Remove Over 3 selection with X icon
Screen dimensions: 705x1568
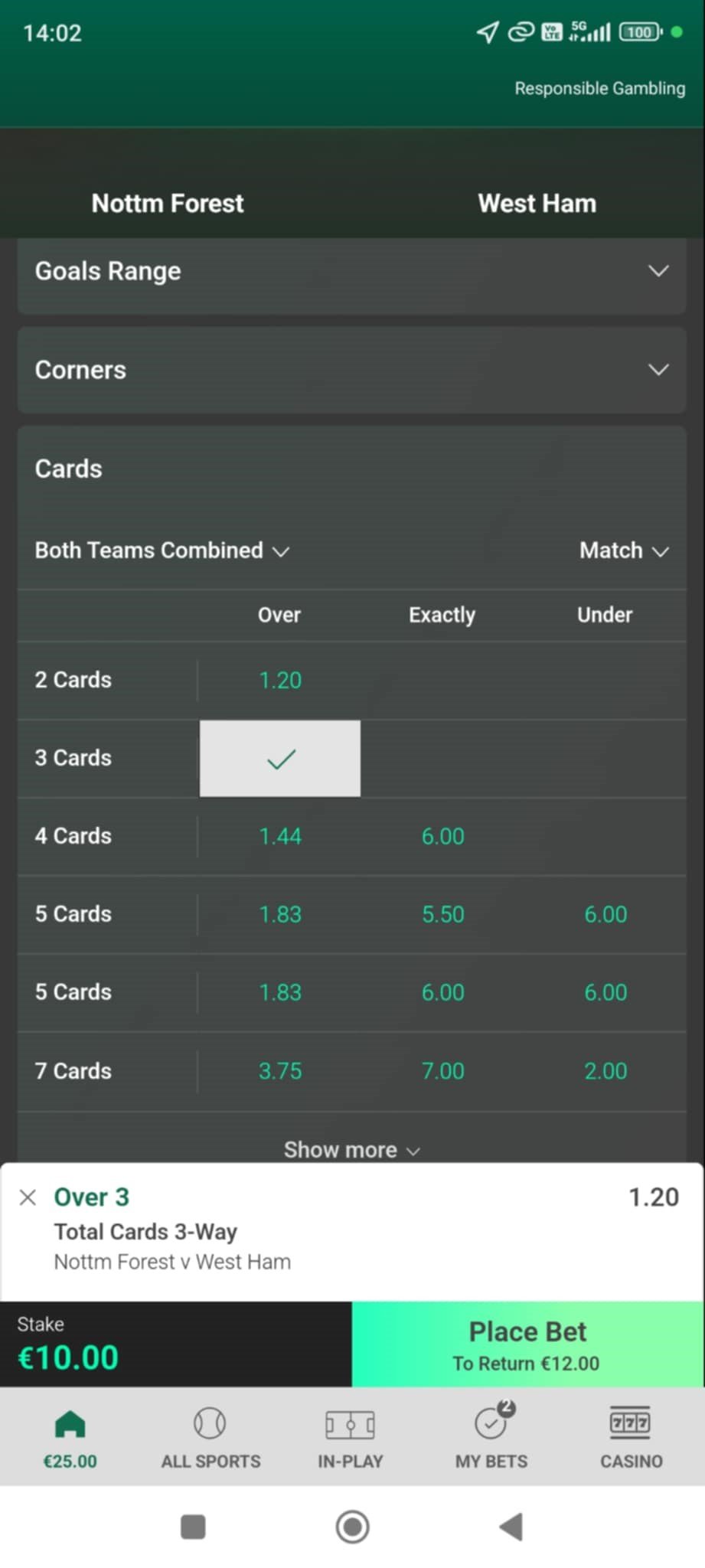tap(28, 1197)
